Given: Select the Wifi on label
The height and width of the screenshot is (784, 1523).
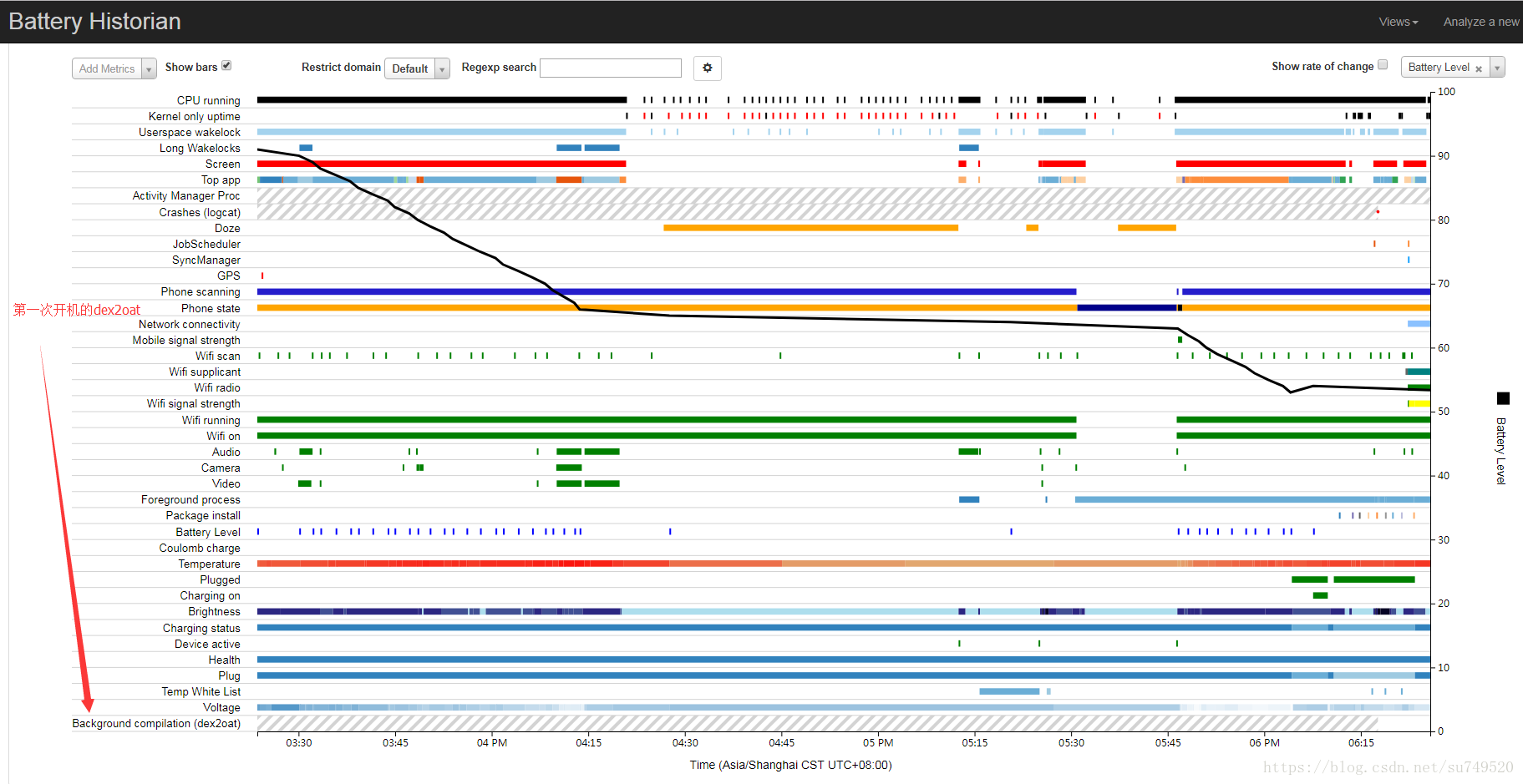Looking at the screenshot, I should 223,436.
